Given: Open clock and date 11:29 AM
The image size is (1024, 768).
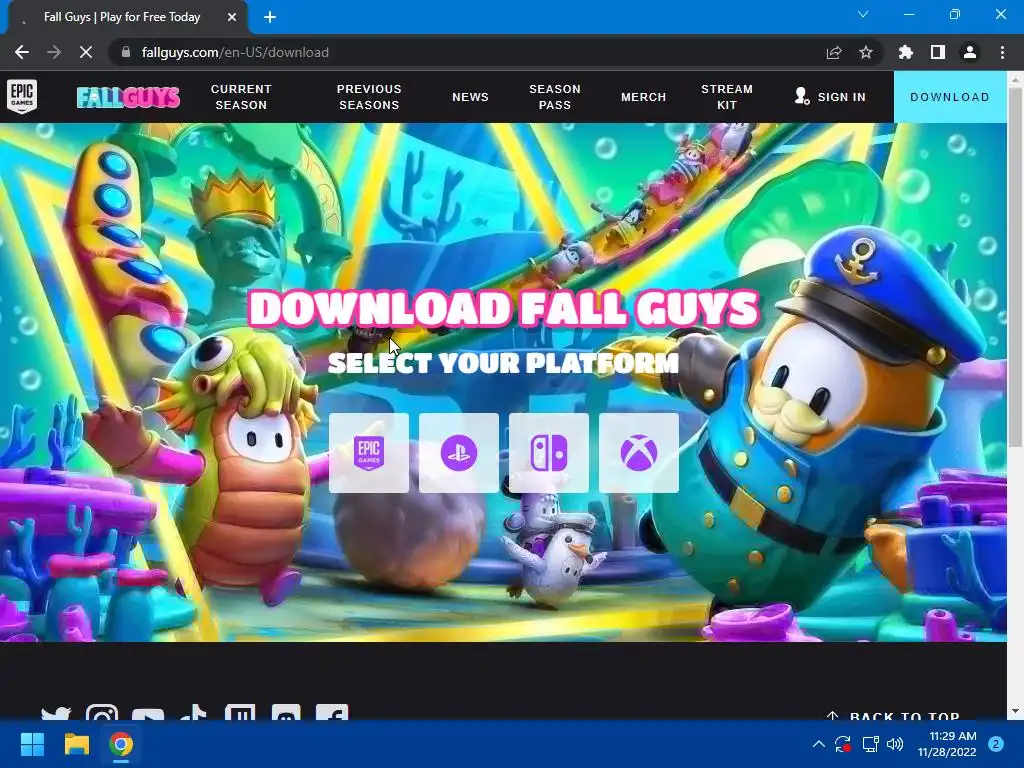Looking at the screenshot, I should (947, 744).
